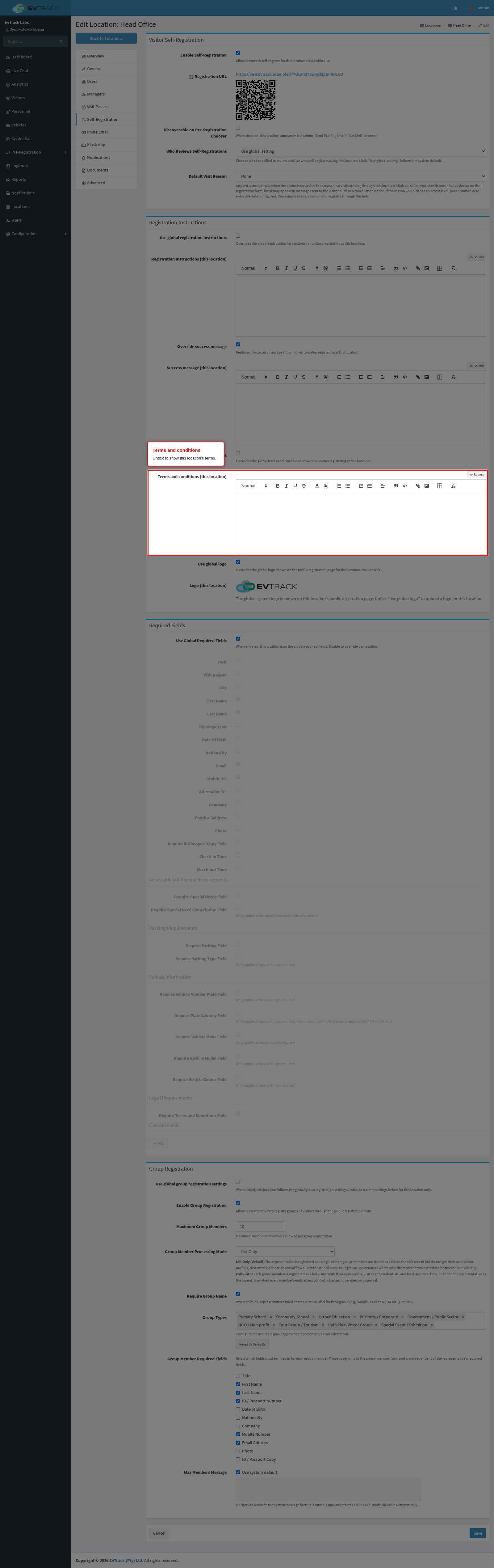
Task: Clear formatting in Registration Instructions editor
Action: click(453, 268)
